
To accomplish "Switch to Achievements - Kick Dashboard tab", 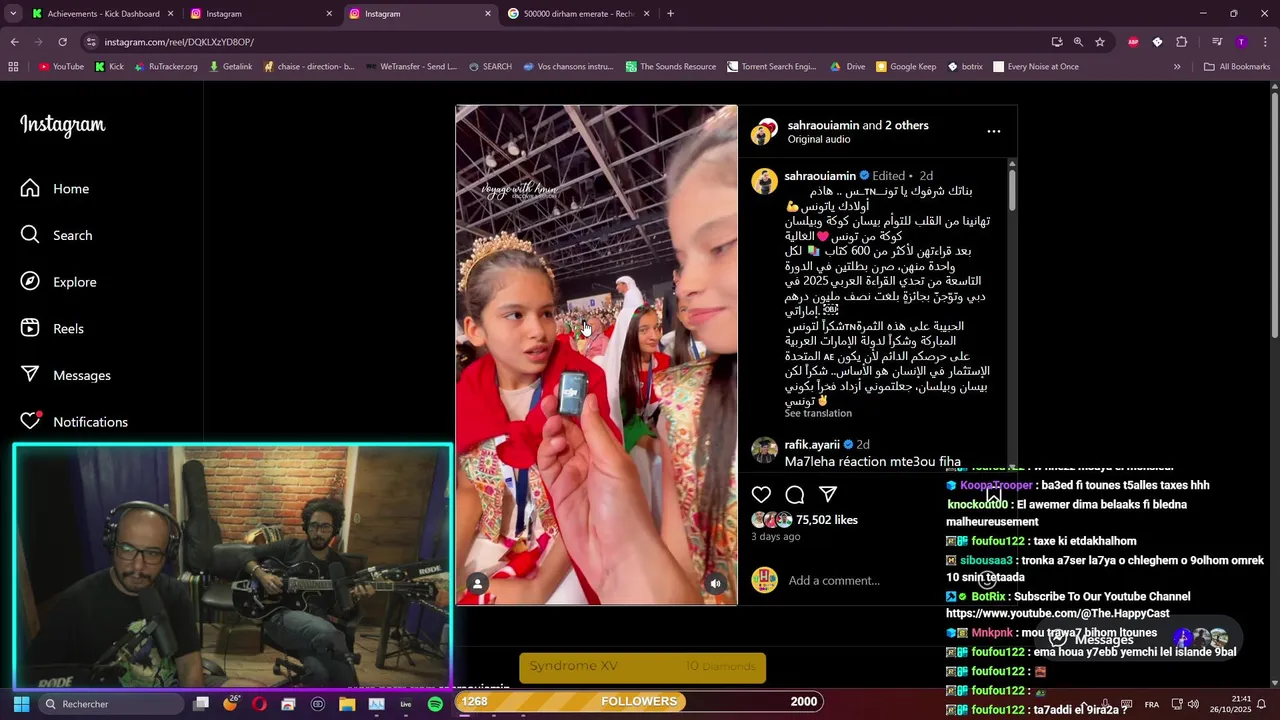I will click(103, 14).
